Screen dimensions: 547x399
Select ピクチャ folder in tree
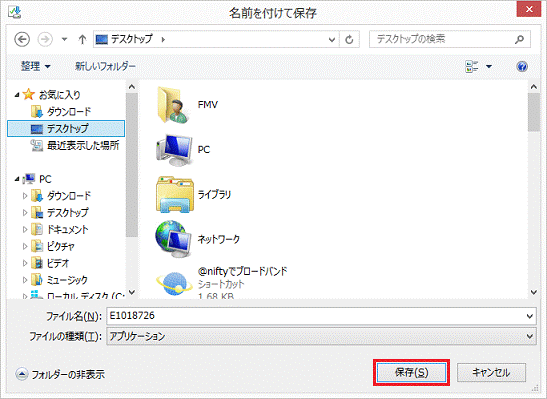(x=61, y=246)
